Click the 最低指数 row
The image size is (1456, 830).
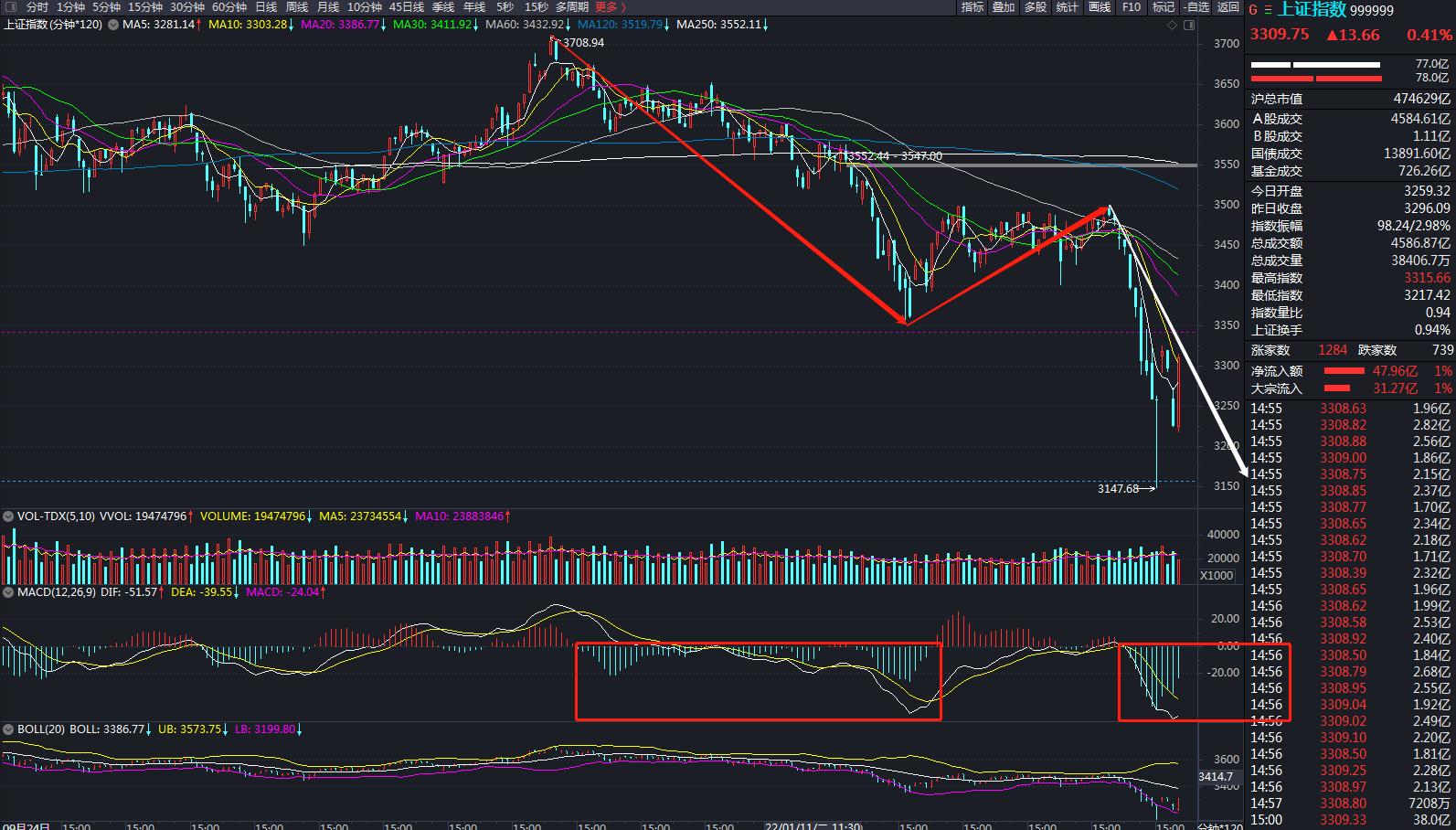click(1350, 295)
